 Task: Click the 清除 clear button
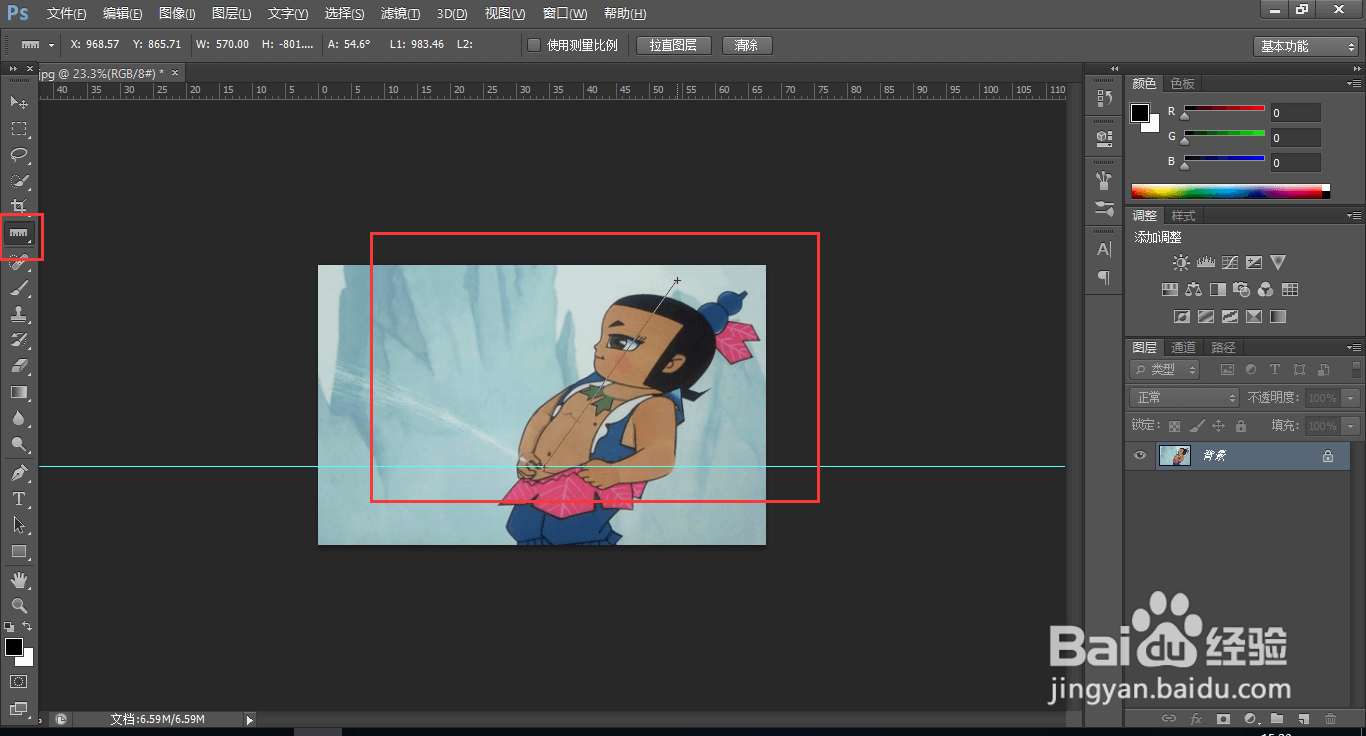747,46
